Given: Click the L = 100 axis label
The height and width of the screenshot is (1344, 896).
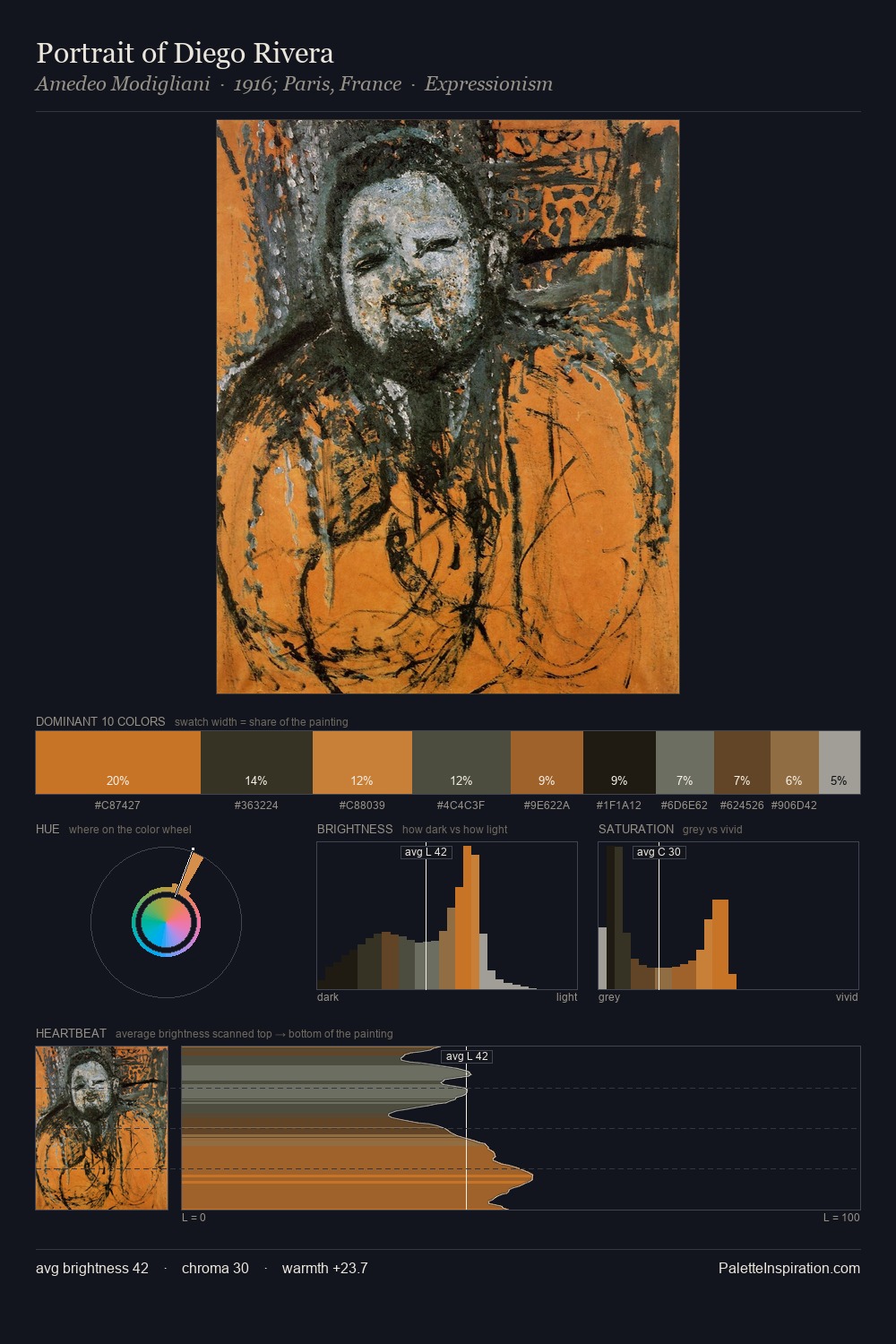Looking at the screenshot, I should coord(841,1218).
